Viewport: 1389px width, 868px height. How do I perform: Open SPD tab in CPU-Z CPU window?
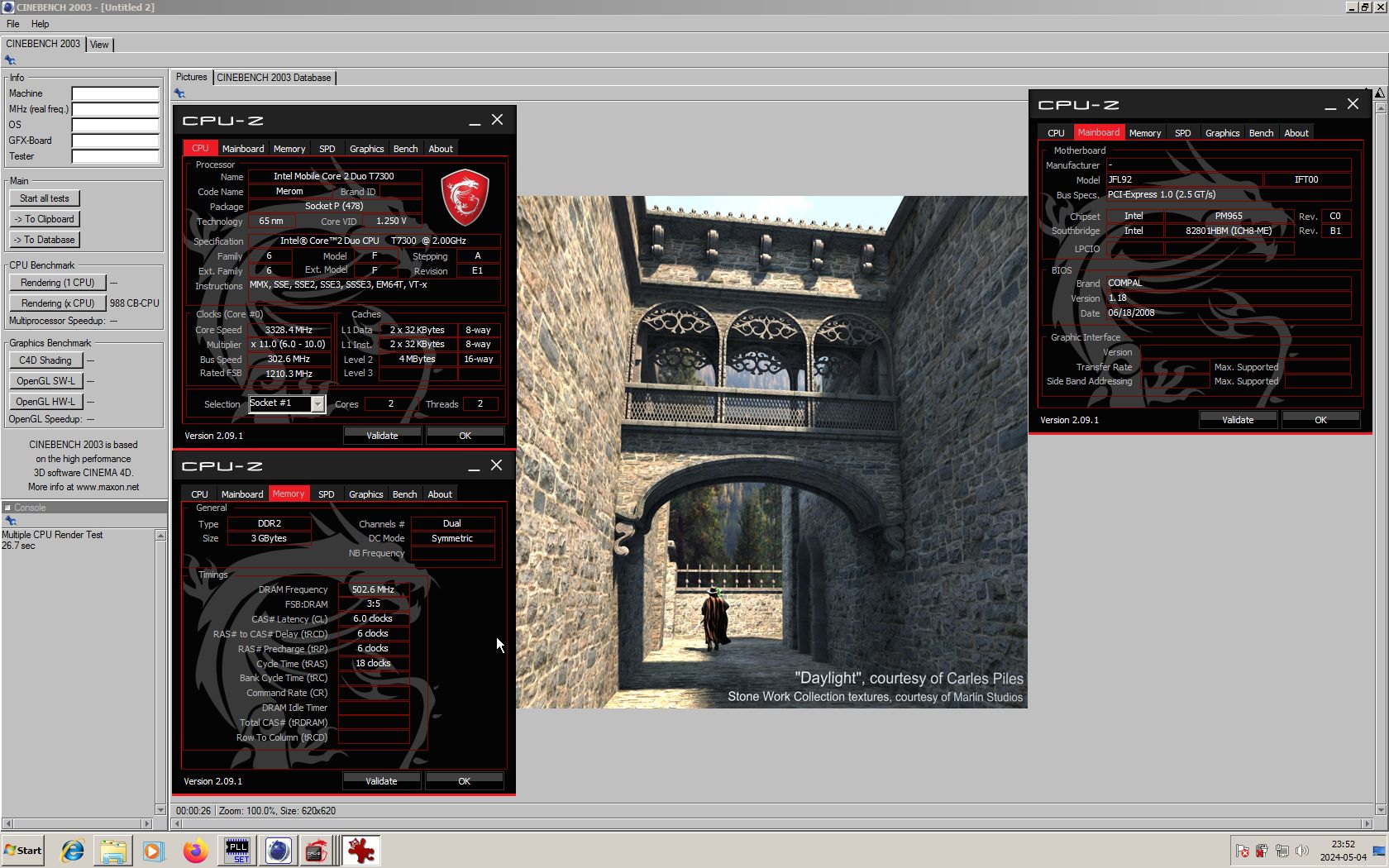tap(327, 149)
